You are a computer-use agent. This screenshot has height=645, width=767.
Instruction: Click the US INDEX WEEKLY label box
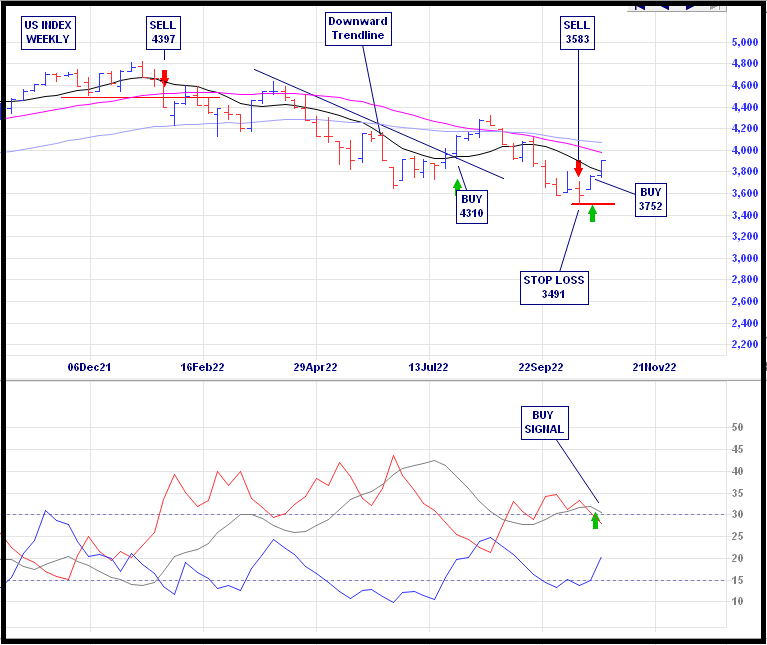point(48,33)
